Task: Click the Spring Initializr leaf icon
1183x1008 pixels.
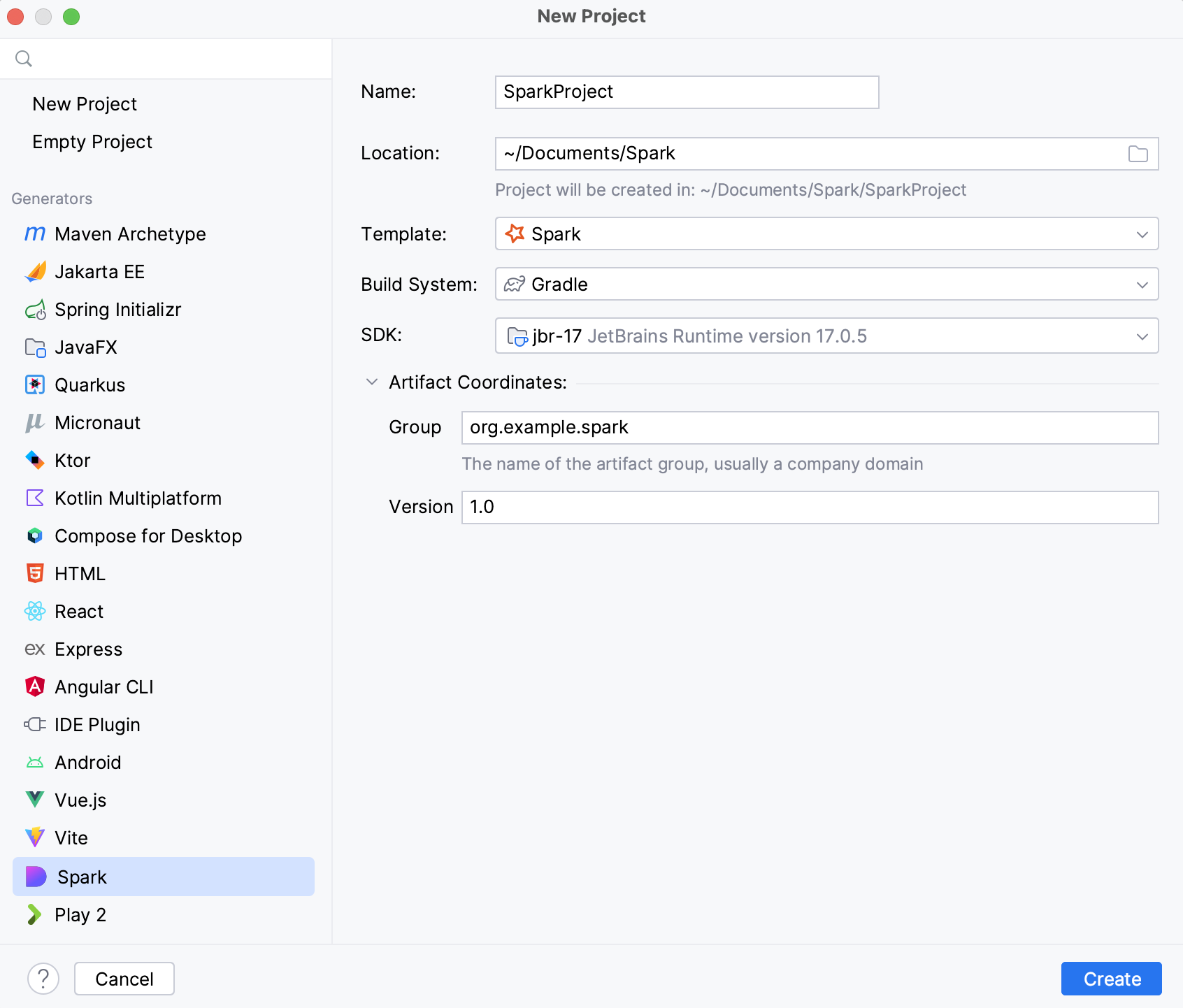Action: pyautogui.click(x=35, y=310)
